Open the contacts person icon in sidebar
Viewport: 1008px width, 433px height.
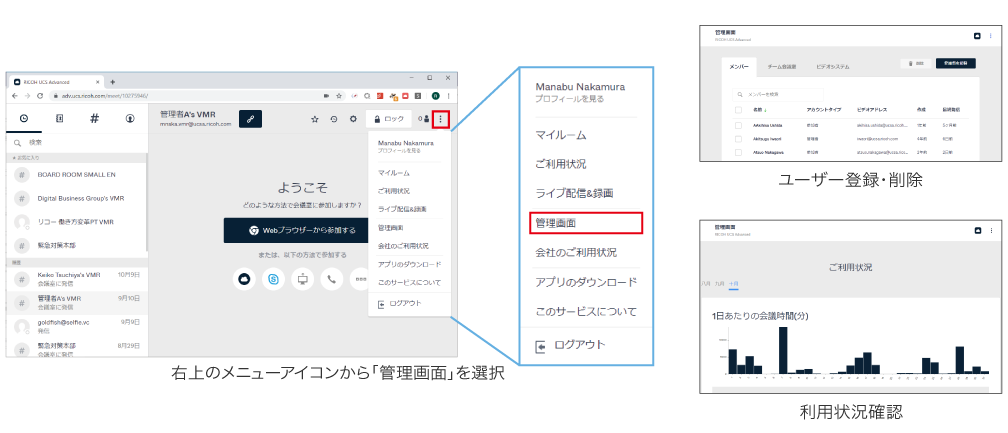pos(130,118)
